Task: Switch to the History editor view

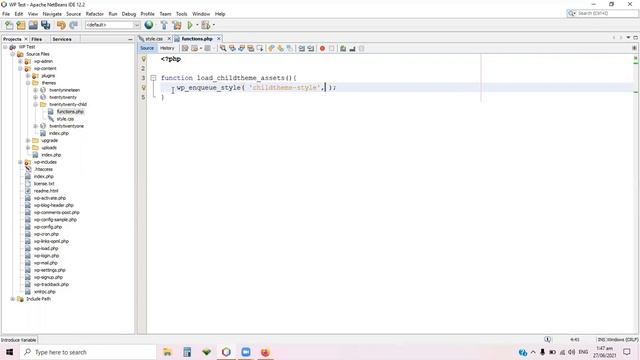Action: [x=167, y=48]
